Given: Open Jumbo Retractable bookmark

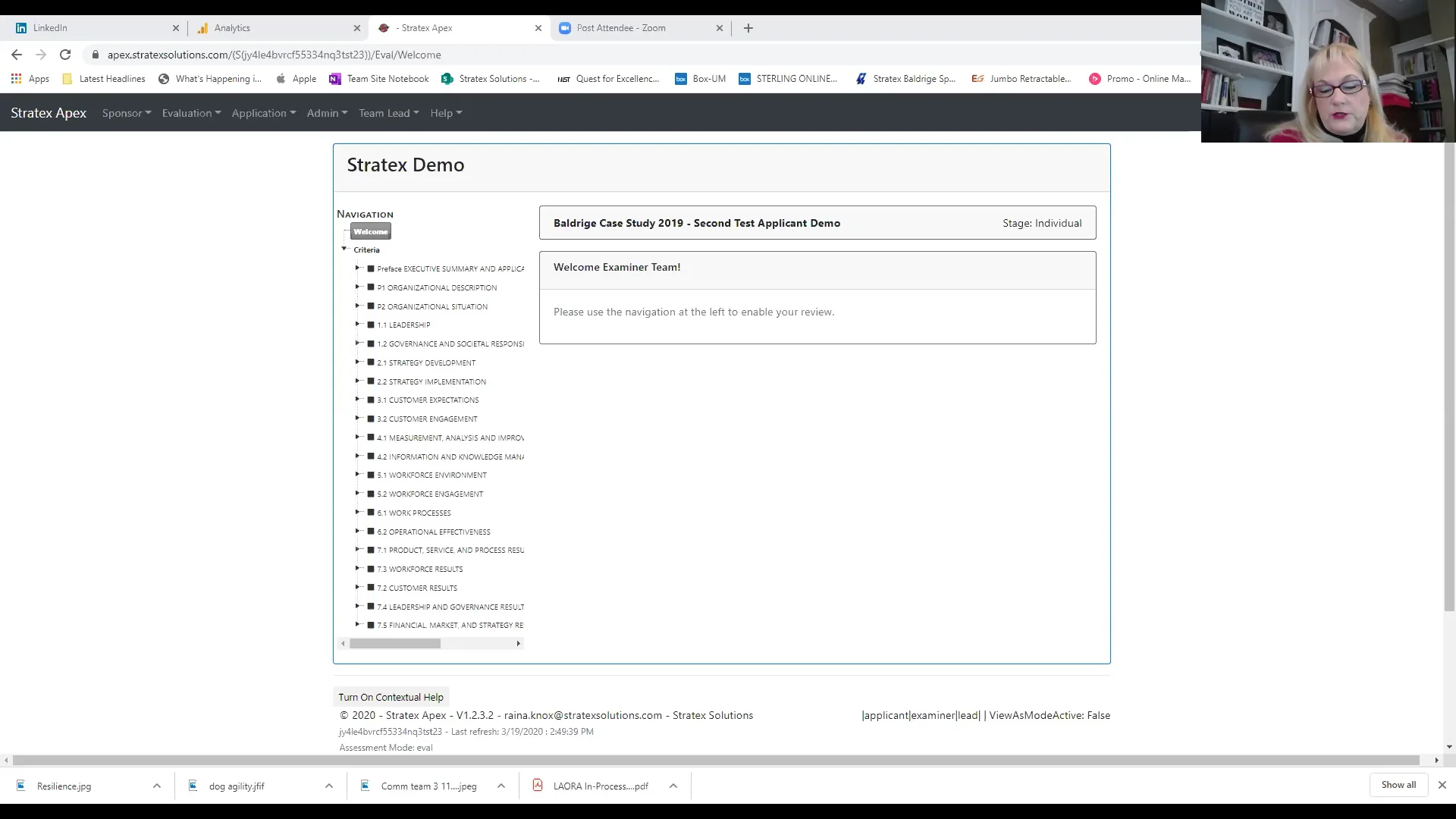Looking at the screenshot, I should point(1022,79).
